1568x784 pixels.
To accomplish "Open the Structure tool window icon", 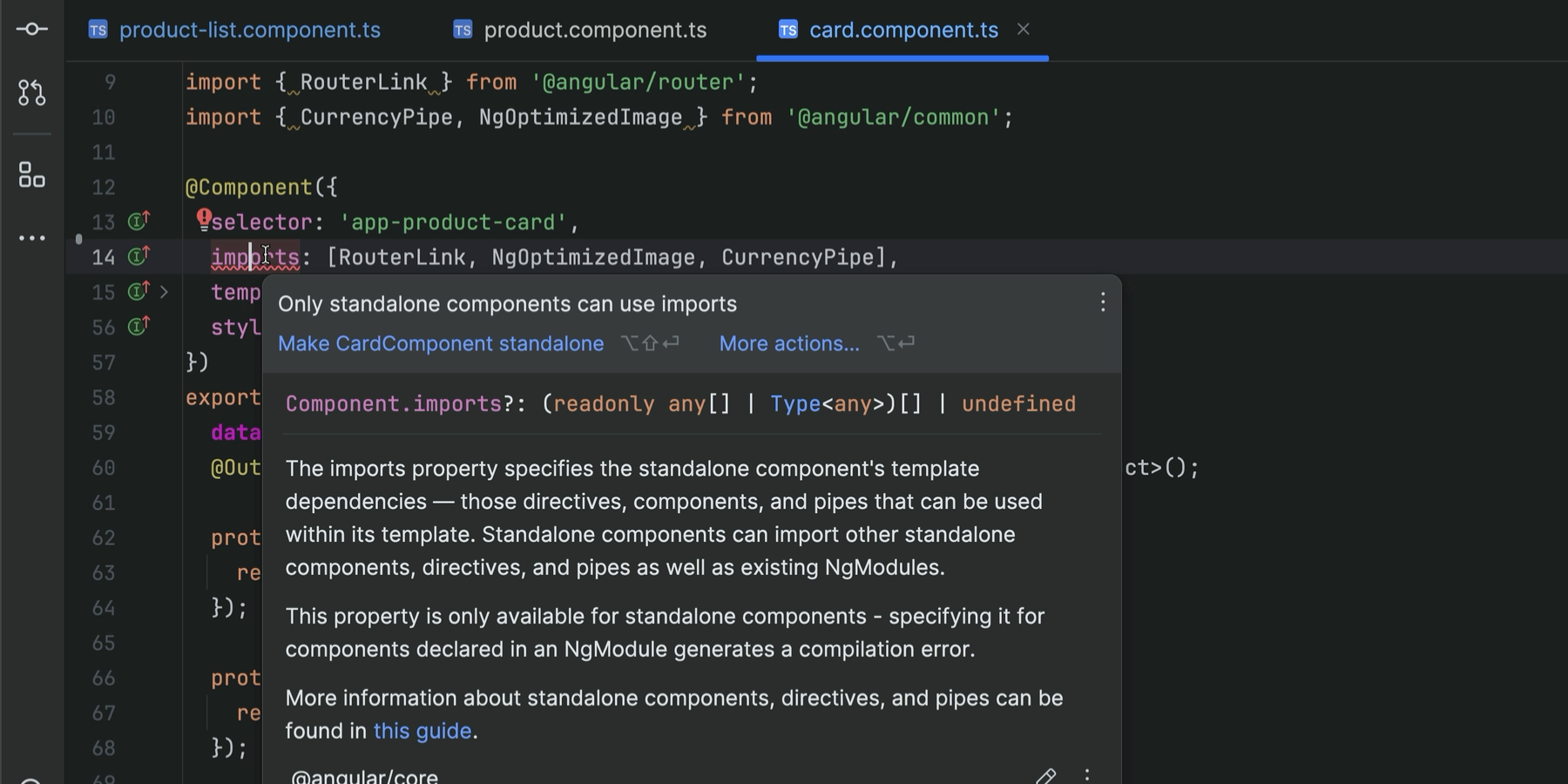I will 32,174.
